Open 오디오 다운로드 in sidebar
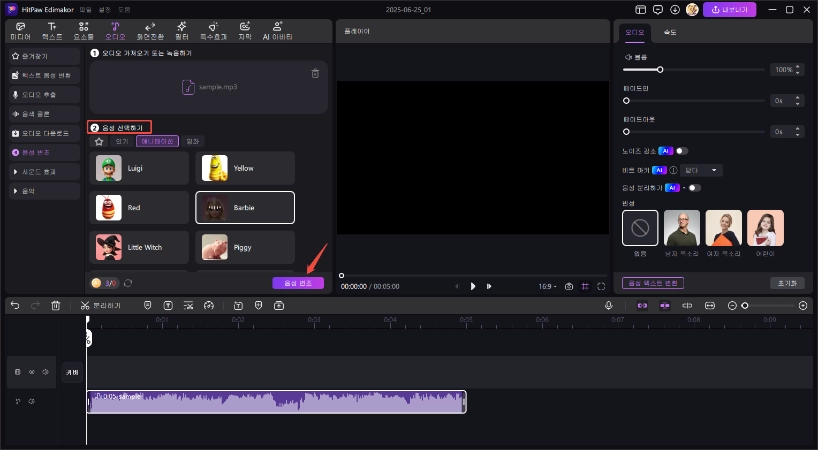 [44, 133]
